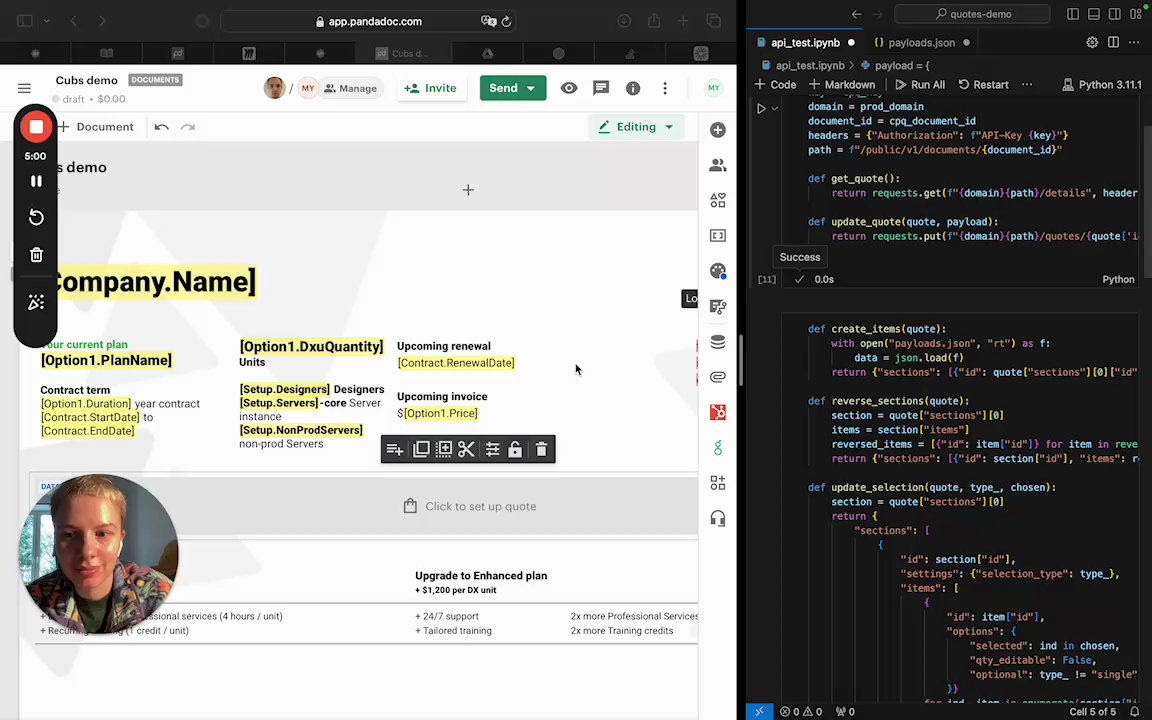
Task: Split the VS Code editor
Action: coord(1114,43)
